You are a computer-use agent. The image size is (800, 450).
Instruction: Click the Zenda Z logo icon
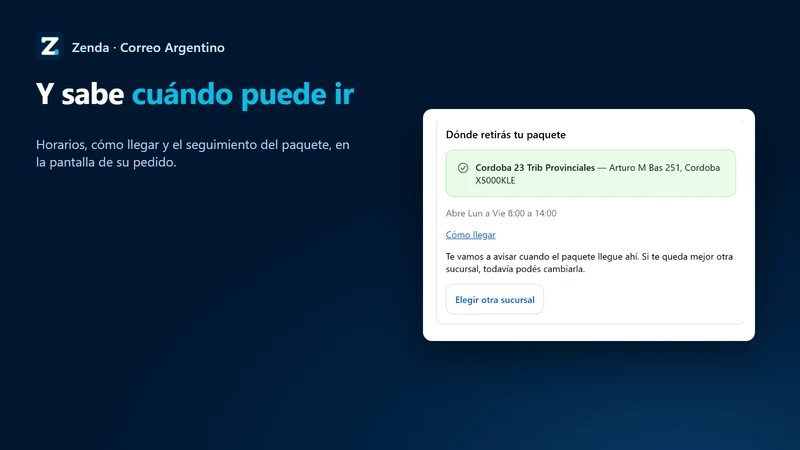tap(49, 46)
